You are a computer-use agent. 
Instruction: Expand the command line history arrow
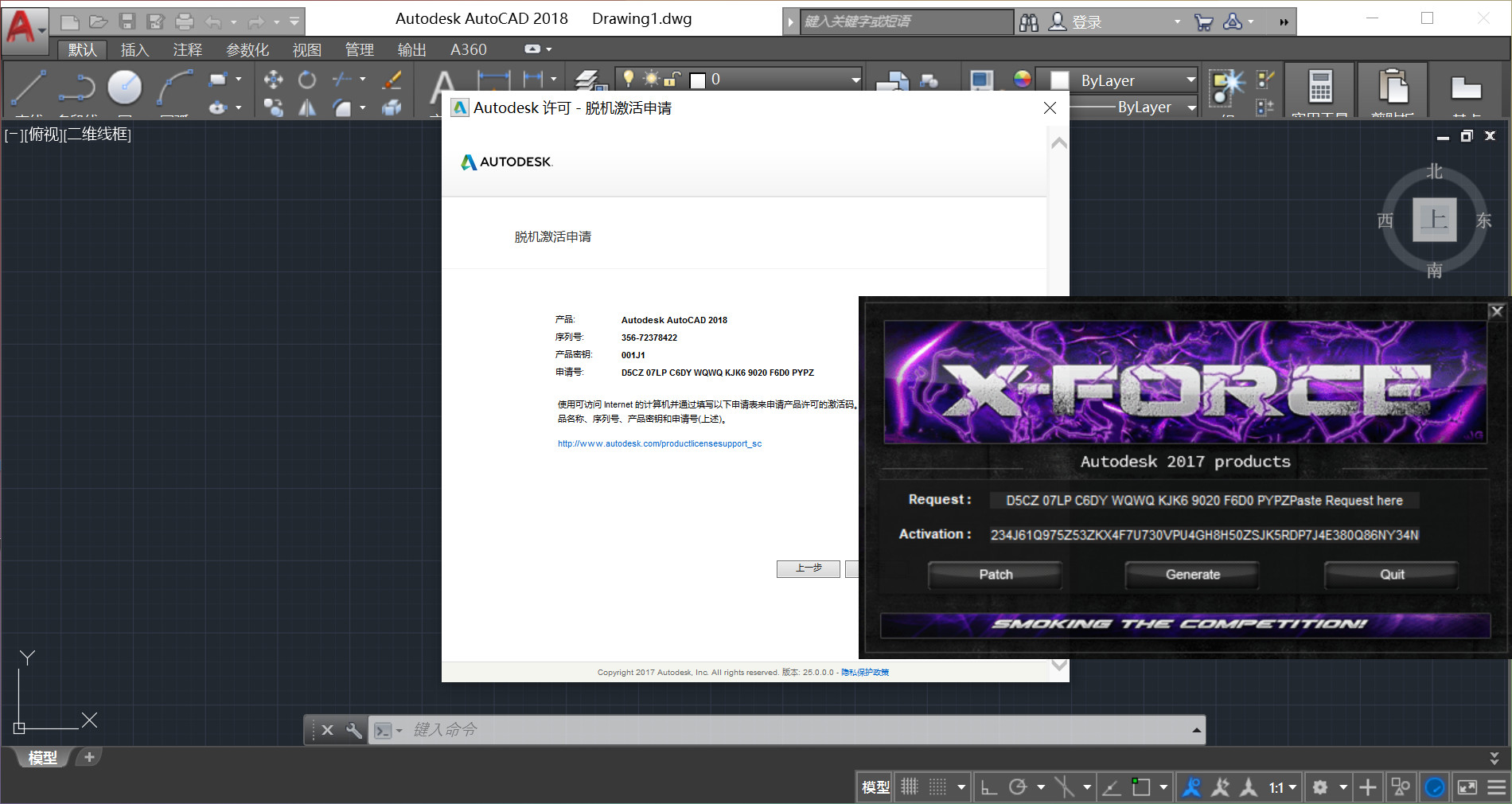pyautogui.click(x=1196, y=730)
